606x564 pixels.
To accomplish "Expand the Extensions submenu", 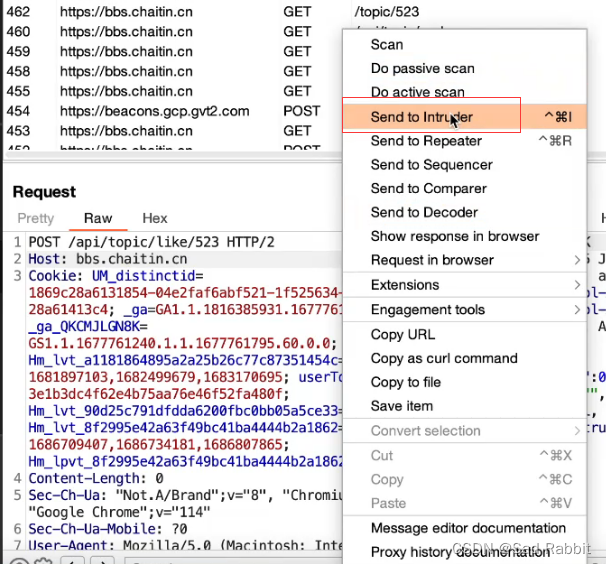I will [x=465, y=285].
